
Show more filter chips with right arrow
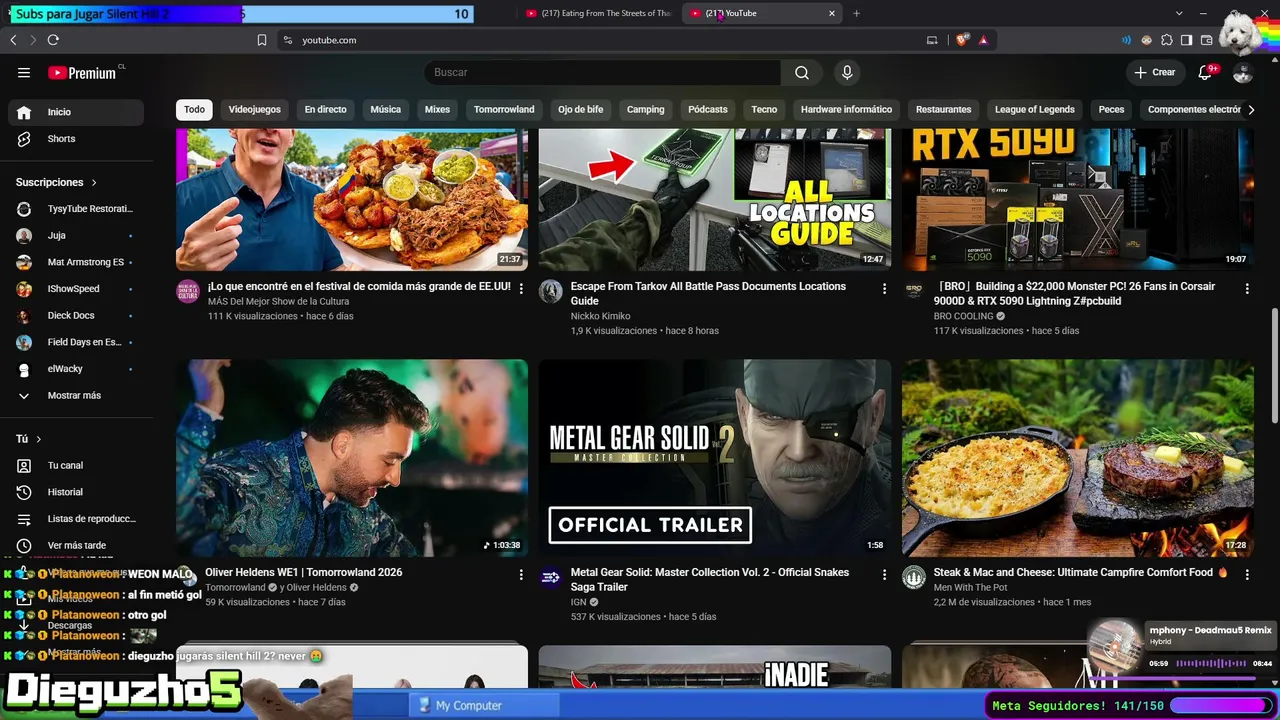[1250, 110]
